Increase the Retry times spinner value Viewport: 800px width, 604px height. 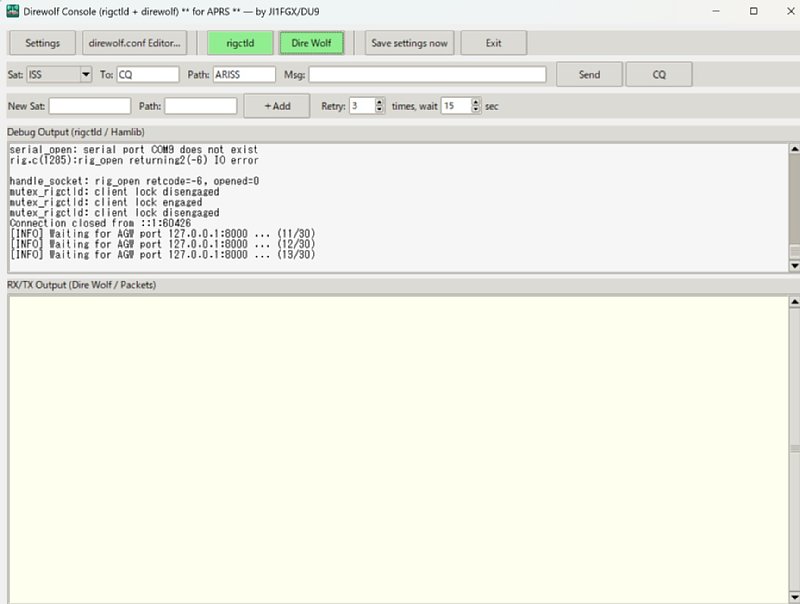[x=380, y=102]
